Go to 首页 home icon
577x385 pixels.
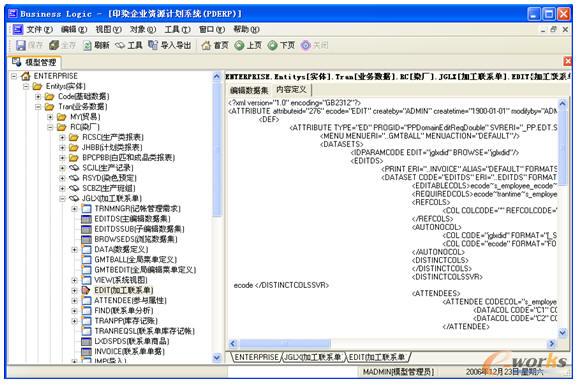tap(206, 46)
